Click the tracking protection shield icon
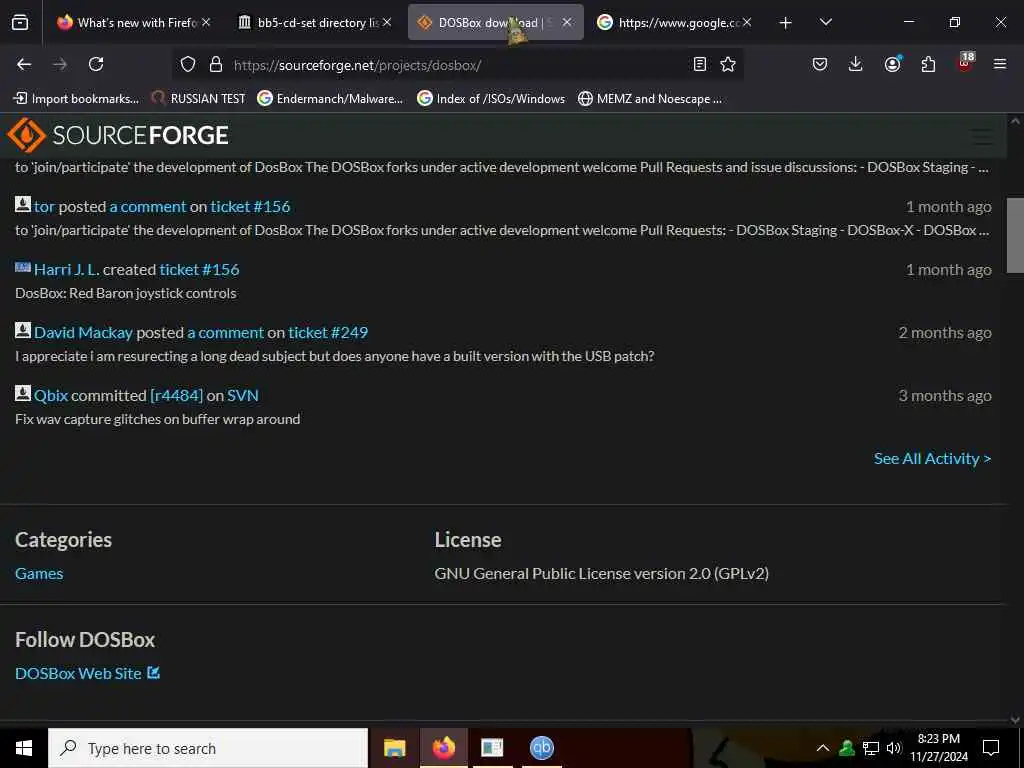This screenshot has height=768, width=1024. pyautogui.click(x=188, y=64)
